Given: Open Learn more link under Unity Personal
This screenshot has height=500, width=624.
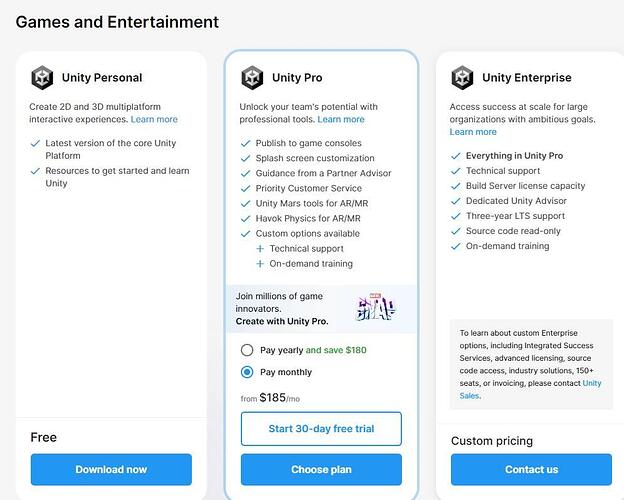Looking at the screenshot, I should pyautogui.click(x=154, y=120).
